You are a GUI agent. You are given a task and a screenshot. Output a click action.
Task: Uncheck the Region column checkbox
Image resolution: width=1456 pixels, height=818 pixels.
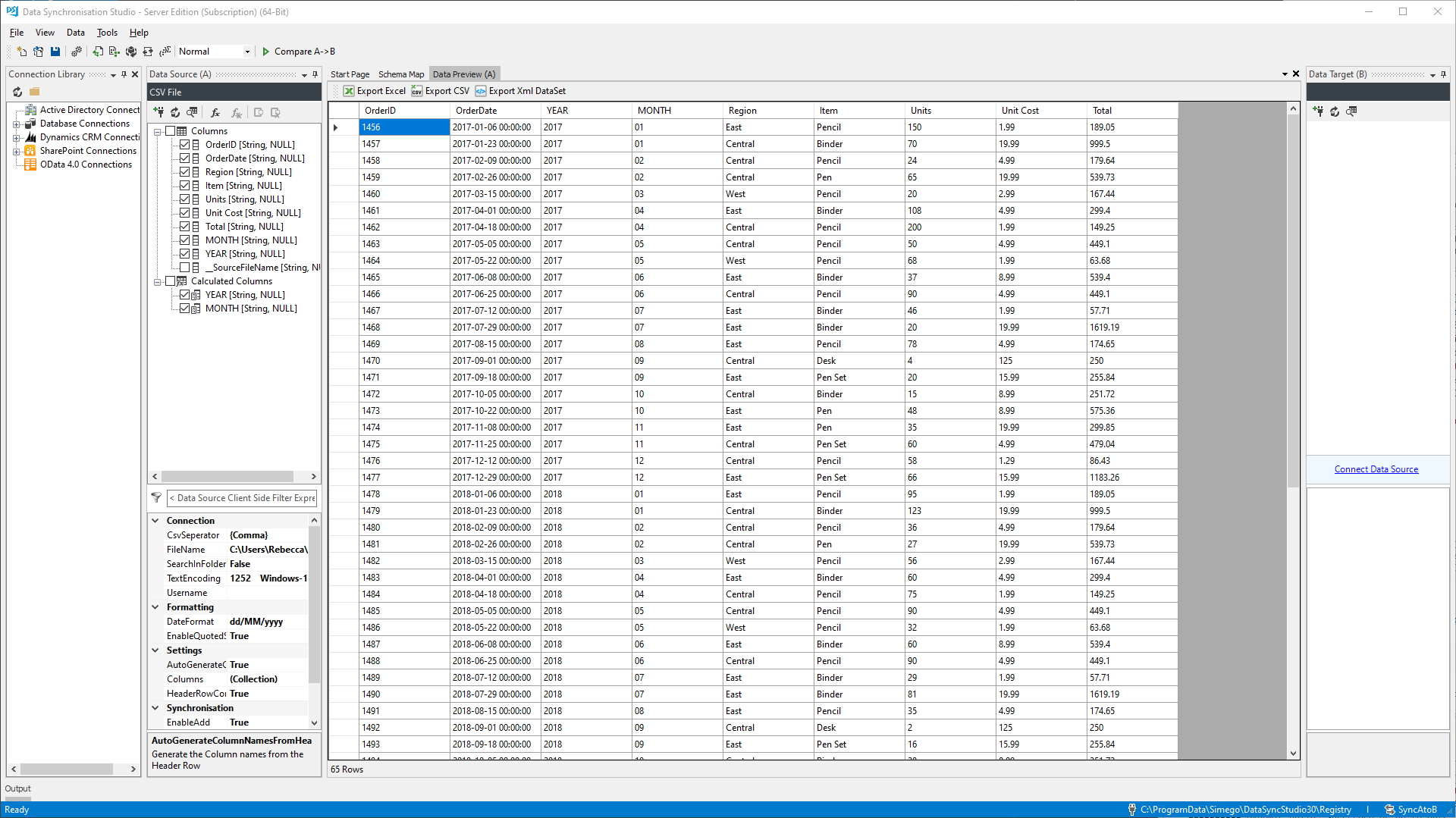[x=184, y=172]
